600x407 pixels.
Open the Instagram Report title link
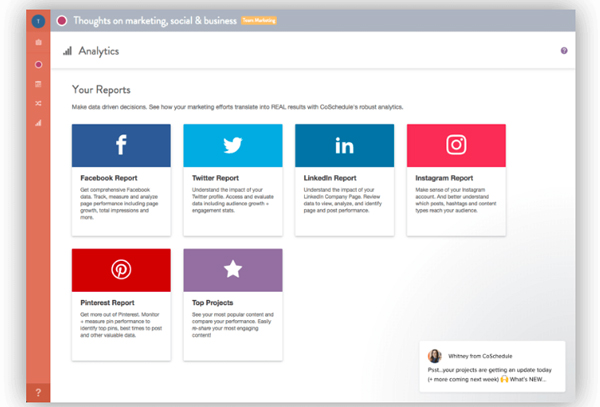444,178
